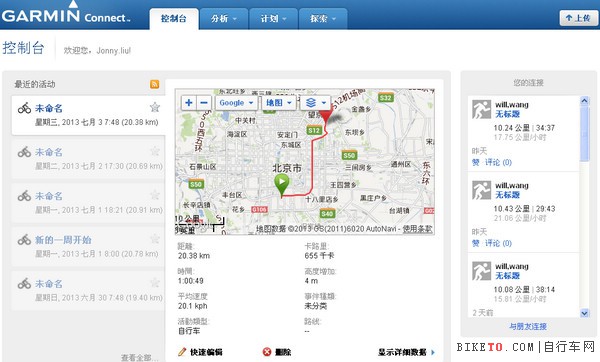Star the 新的一周开始 activity

click(155, 239)
